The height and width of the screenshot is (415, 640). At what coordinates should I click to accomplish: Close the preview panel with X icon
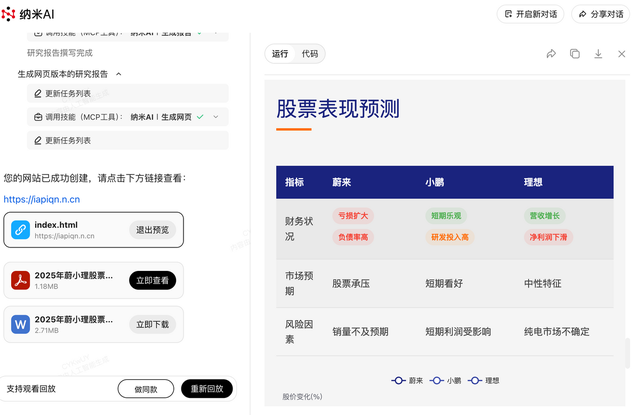(620, 54)
